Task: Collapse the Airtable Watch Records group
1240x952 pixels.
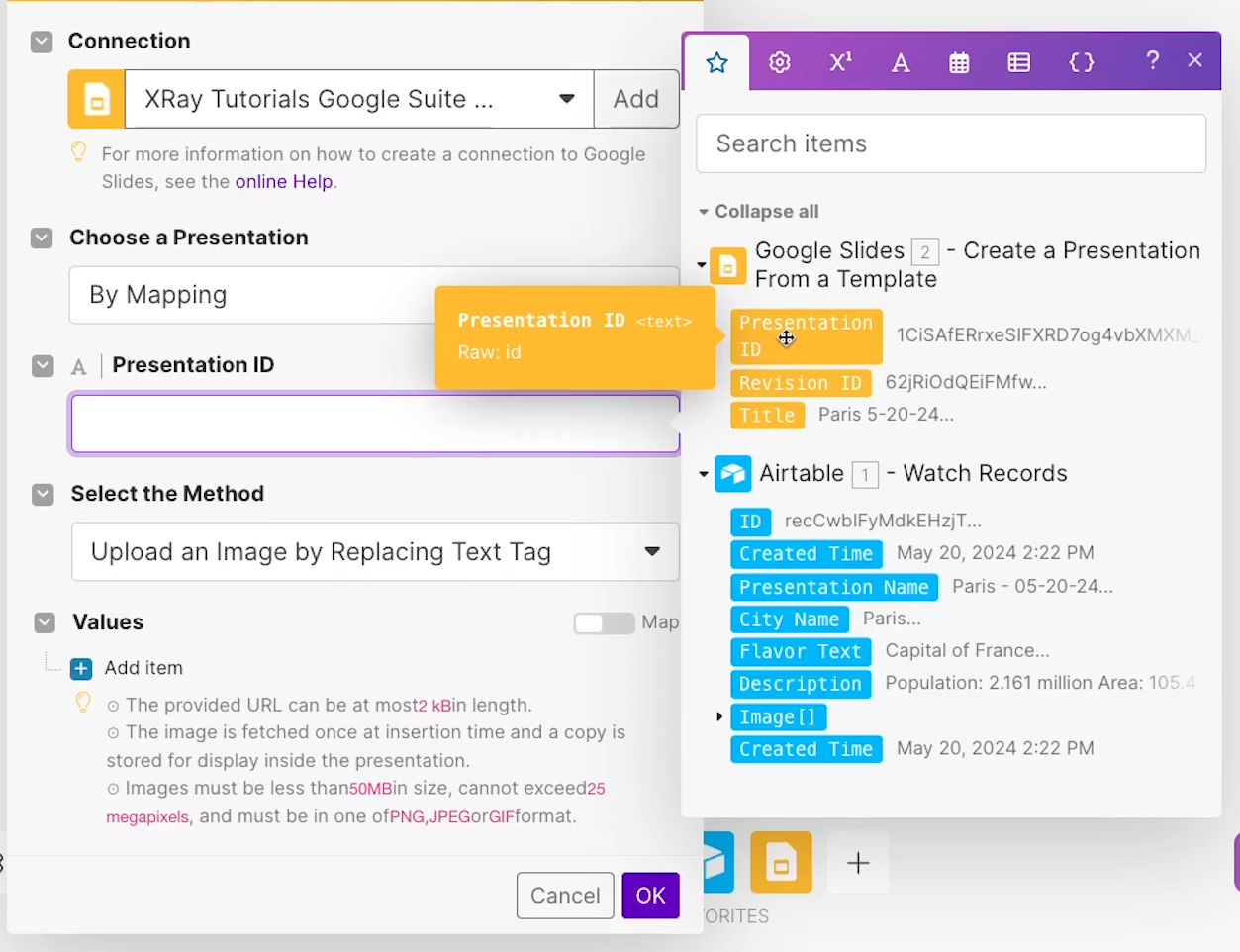Action: click(704, 475)
